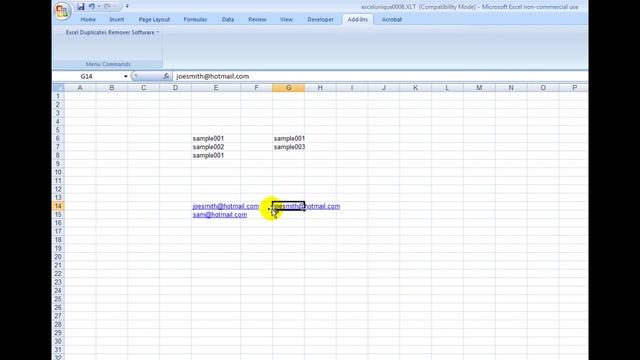Save workbook with quick access icon
The height and width of the screenshot is (360, 640).
pyautogui.click(x=81, y=7)
